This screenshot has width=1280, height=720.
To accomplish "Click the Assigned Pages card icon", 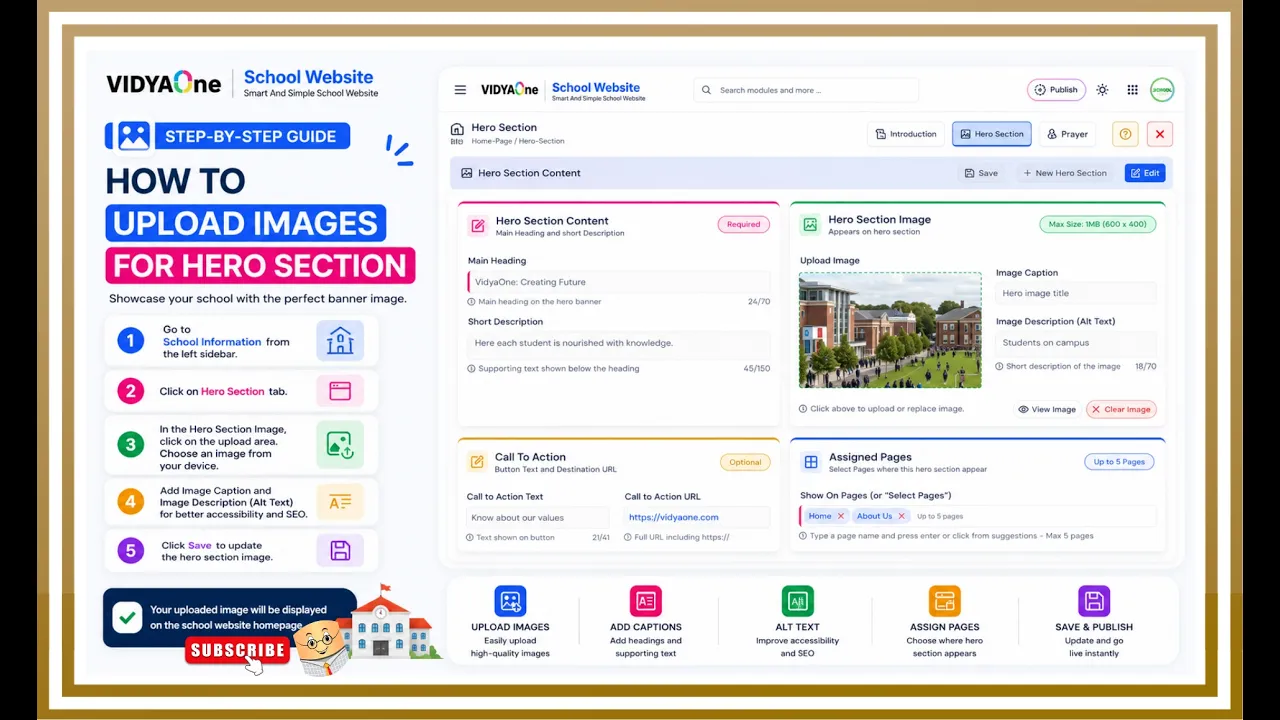I will [811, 462].
